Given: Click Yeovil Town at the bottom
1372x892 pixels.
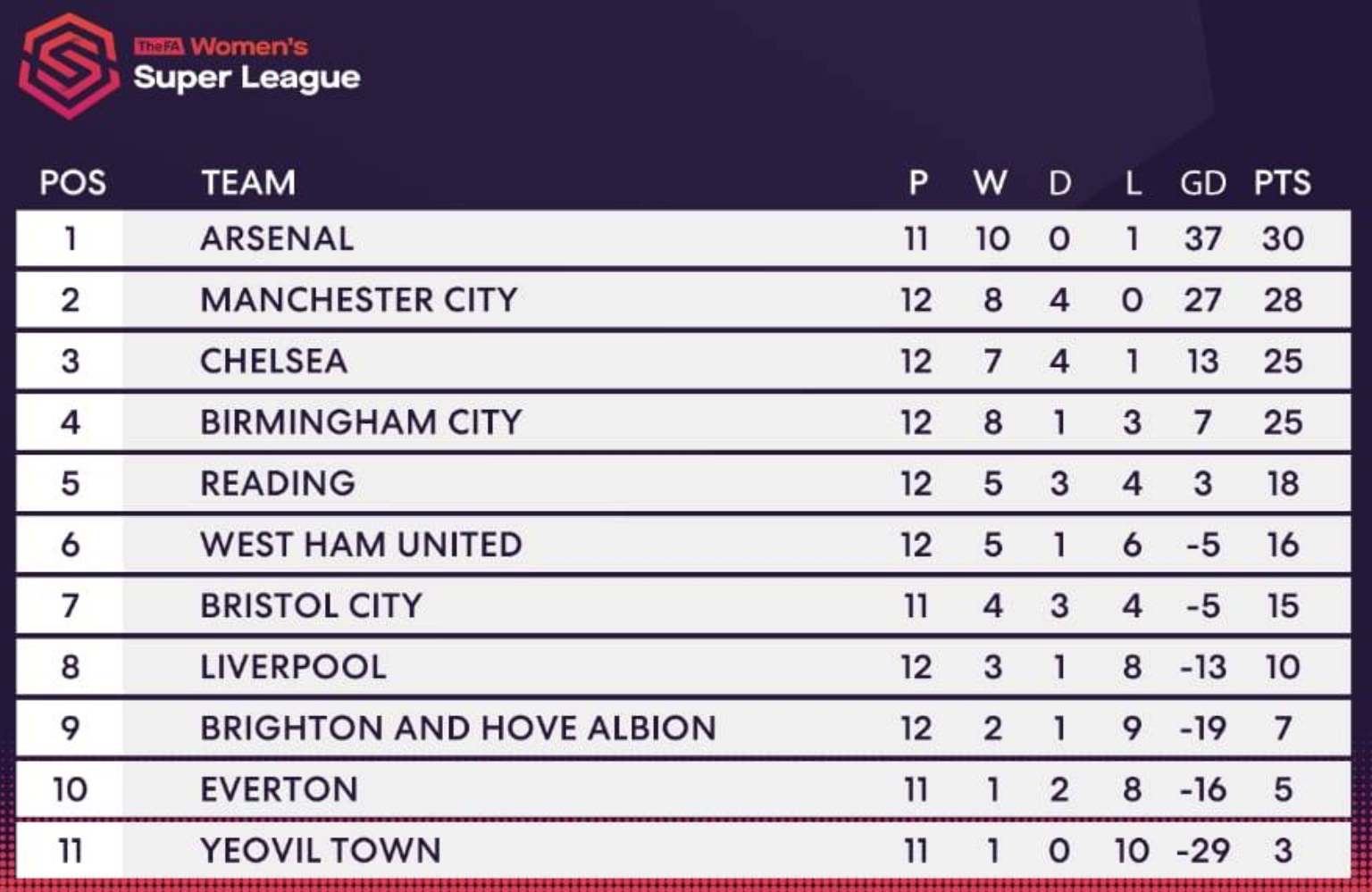Looking at the screenshot, I should (x=321, y=850).
